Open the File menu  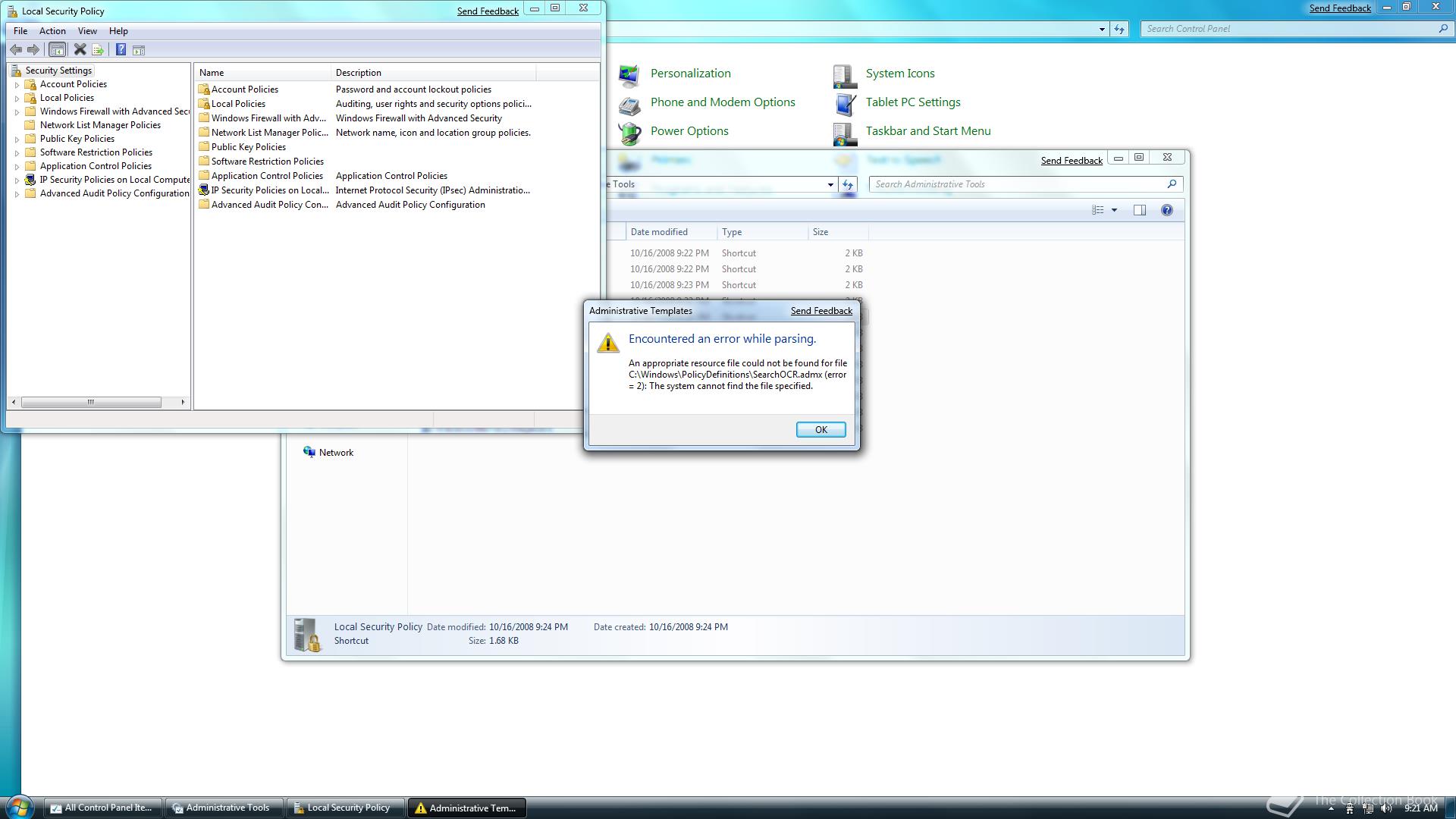click(20, 31)
